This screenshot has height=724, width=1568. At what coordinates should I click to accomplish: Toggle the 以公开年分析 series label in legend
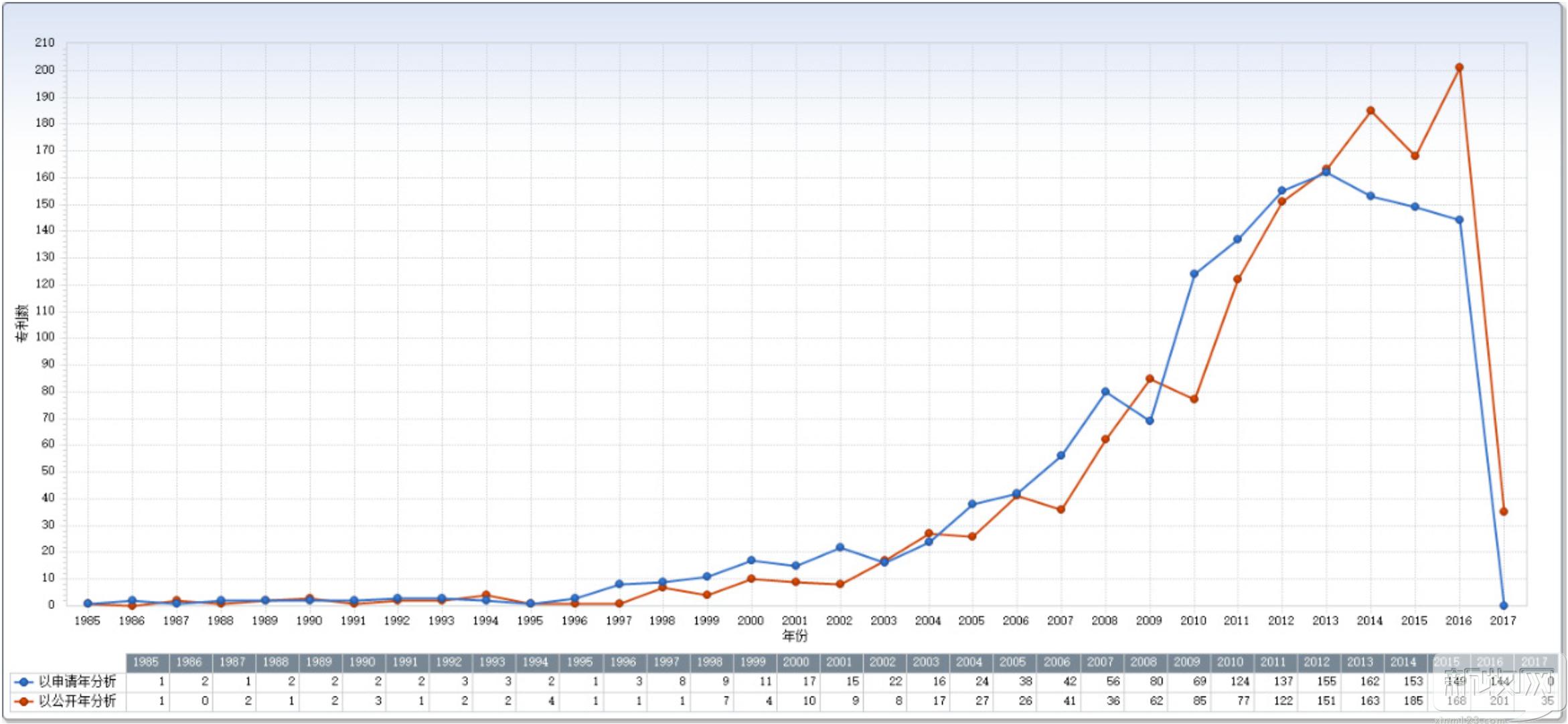click(x=77, y=701)
